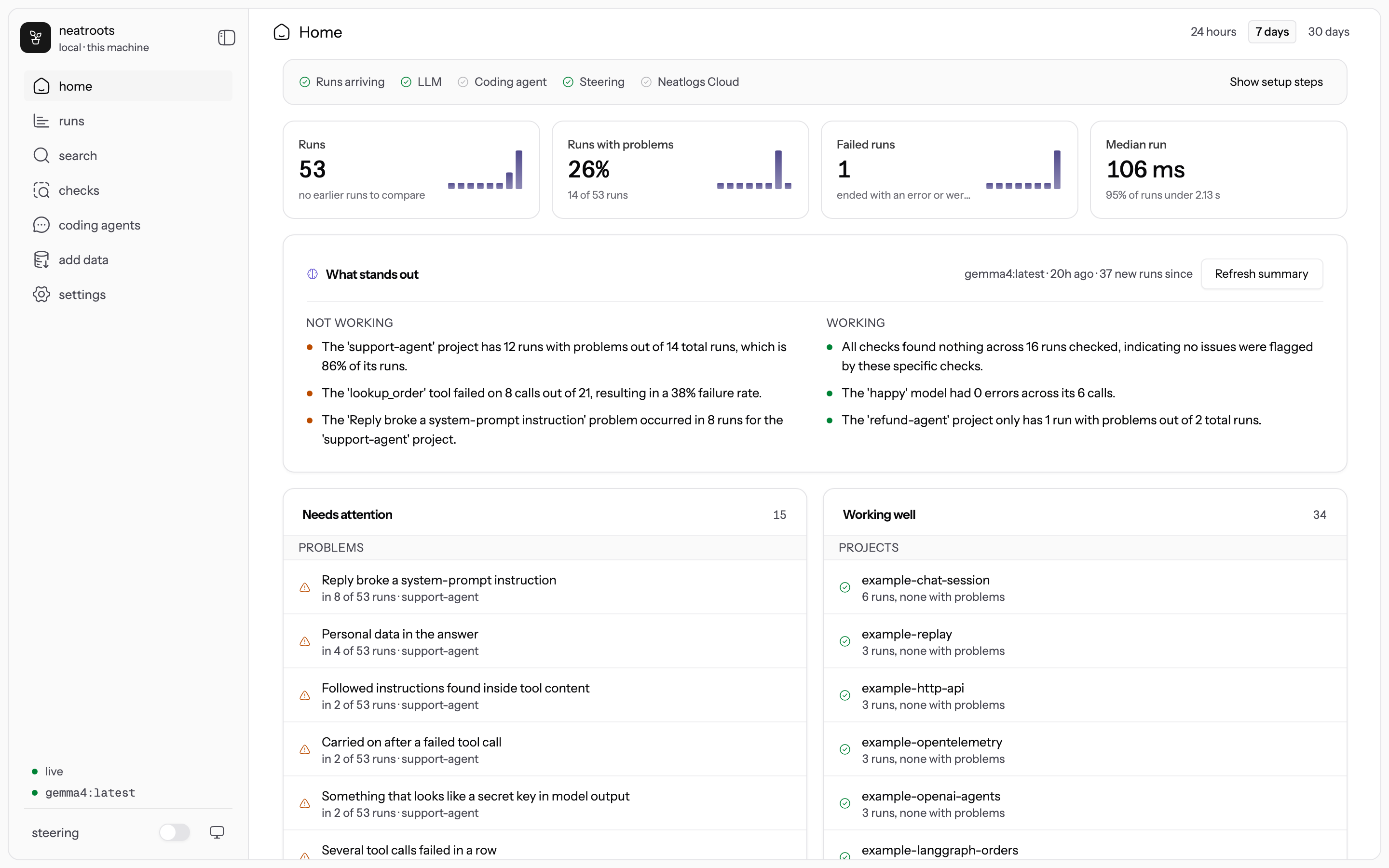Image resolution: width=1389 pixels, height=868 pixels.
Task: Toggle the steering switch
Action: 175,832
